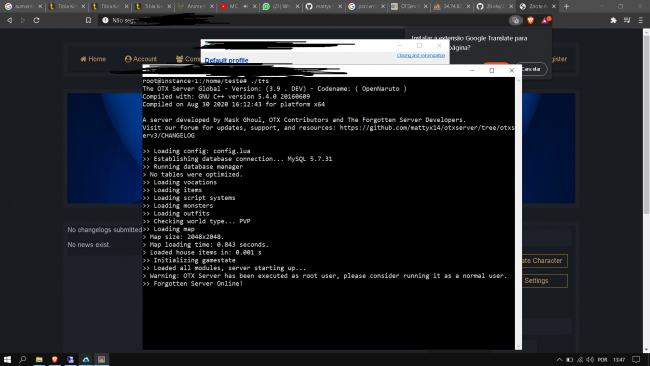Open the taskbar clock showing 13:47
The height and width of the screenshot is (366, 650).
click(x=619, y=359)
